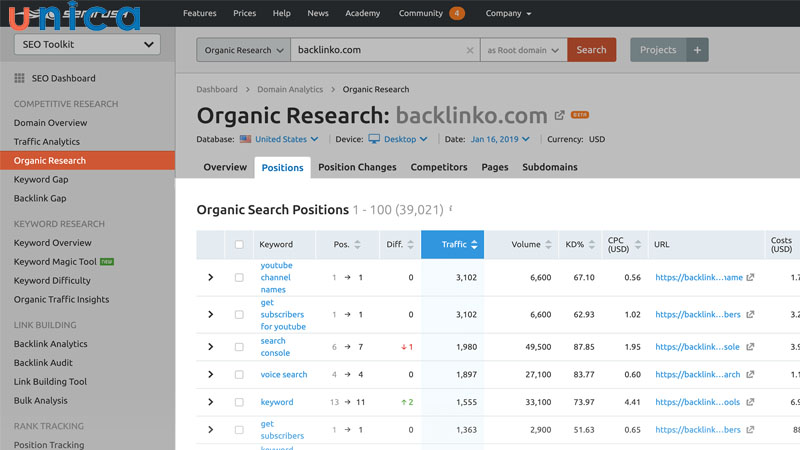Open external link icon for search console URL
Screen dimensions: 800x450
[750, 346]
